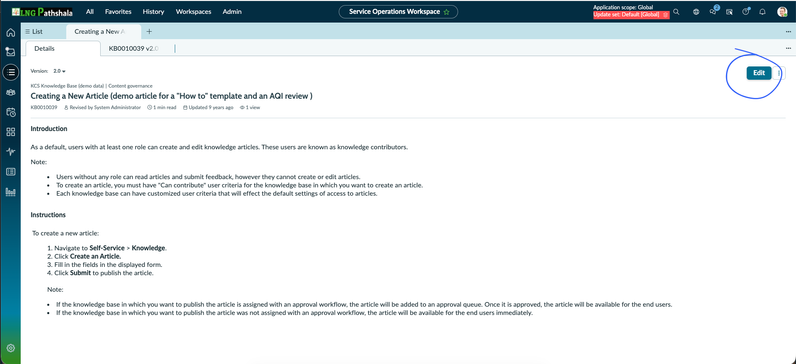The height and width of the screenshot is (364, 796).
Task: Click the Content governance breadcrumb
Action: coord(130,86)
